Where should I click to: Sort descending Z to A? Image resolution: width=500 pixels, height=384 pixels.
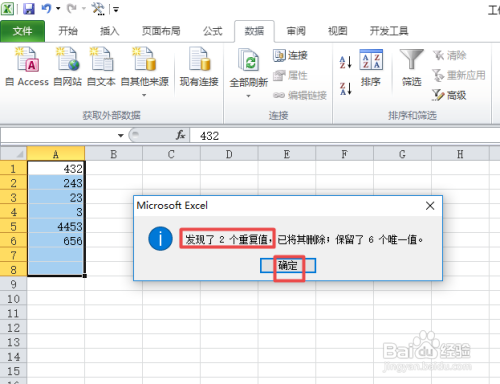(346, 88)
